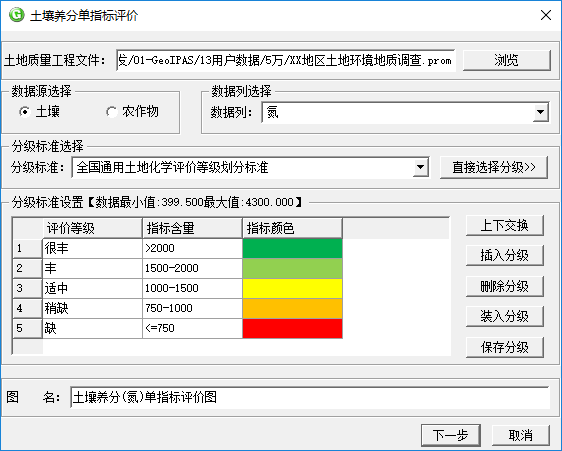
Task: Click the 下一步 next button
Action: pos(451,435)
